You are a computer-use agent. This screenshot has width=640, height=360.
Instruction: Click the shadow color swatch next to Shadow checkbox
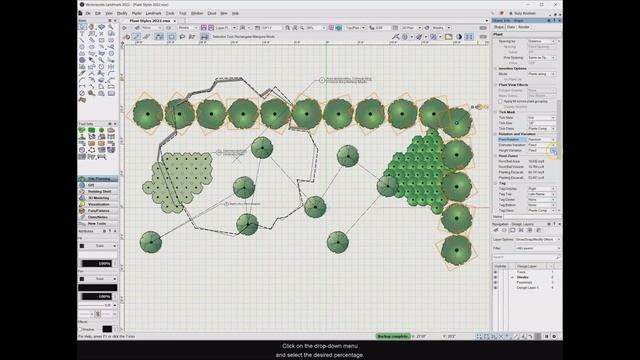(107, 329)
